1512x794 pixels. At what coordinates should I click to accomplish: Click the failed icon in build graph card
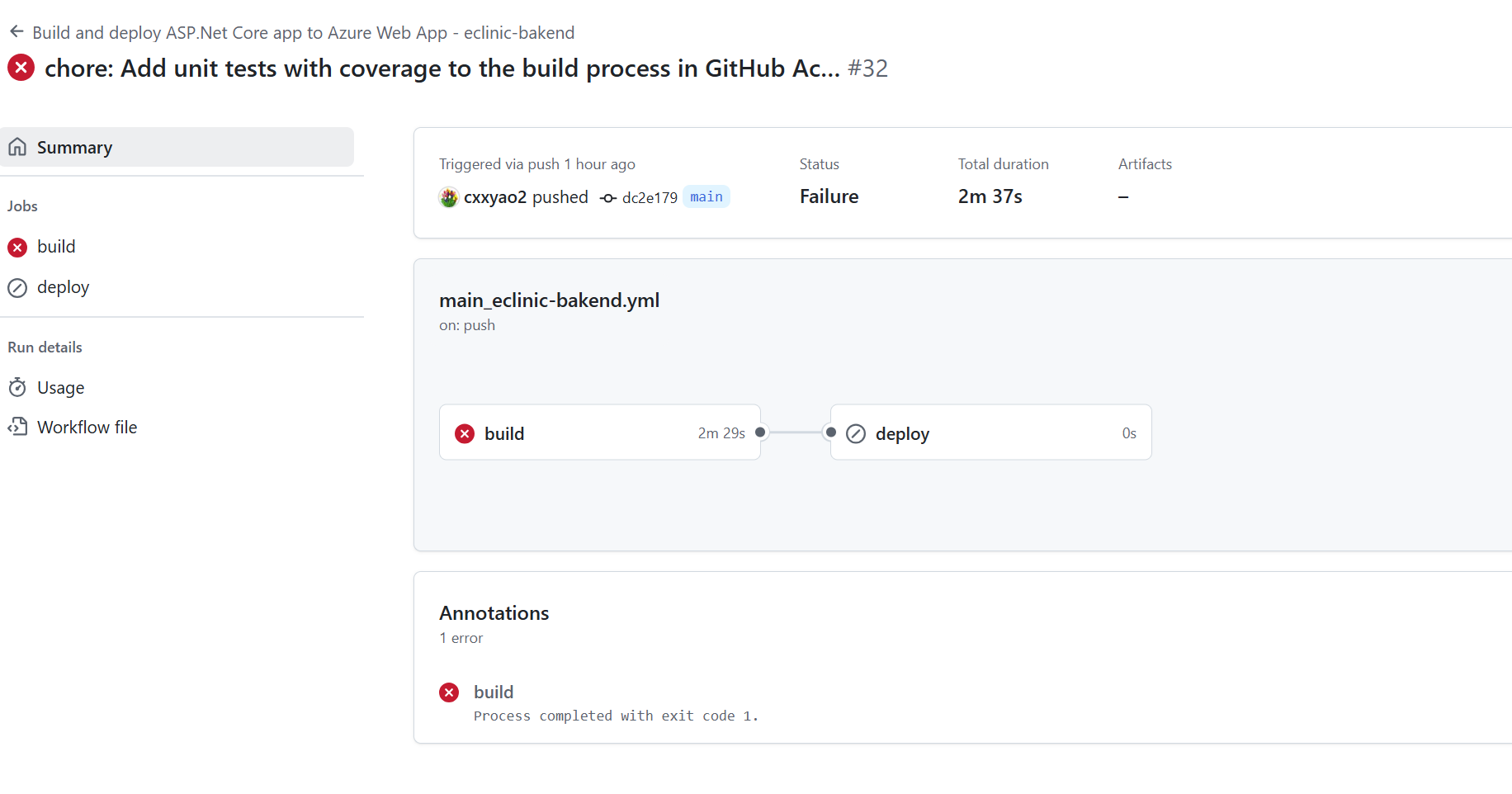point(465,433)
